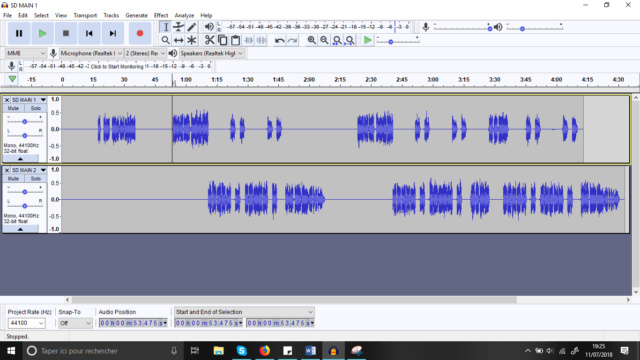Expand the Project Rate 44100 dropdown
The width and height of the screenshot is (640, 360).
point(27,323)
